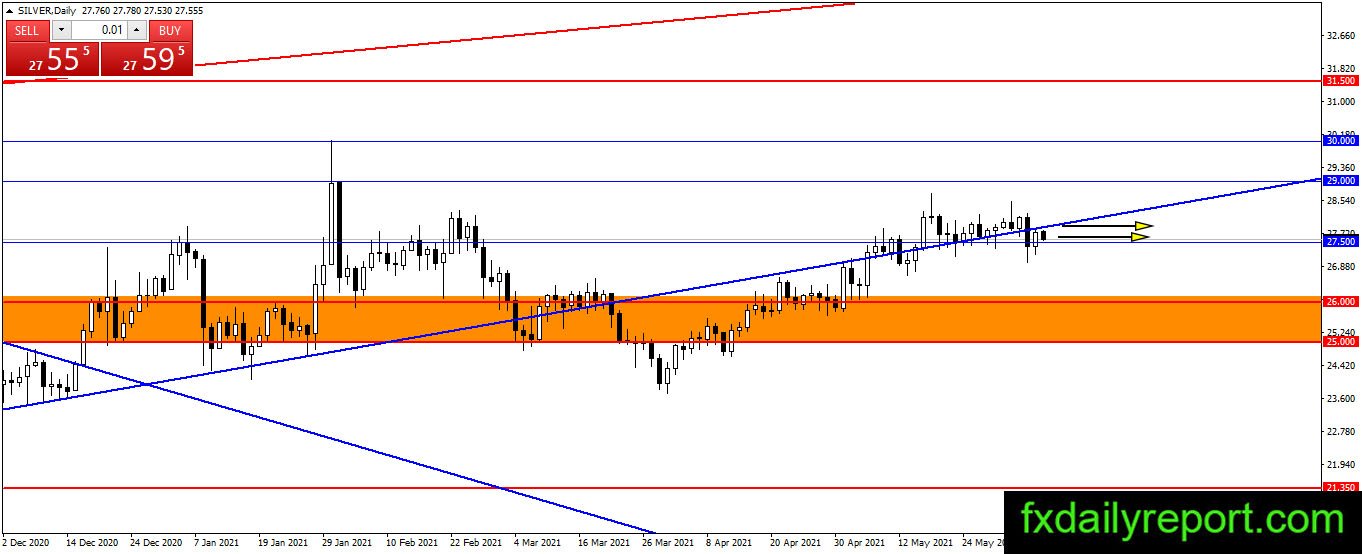Click the 2 Dec 2020 date label

(26, 543)
